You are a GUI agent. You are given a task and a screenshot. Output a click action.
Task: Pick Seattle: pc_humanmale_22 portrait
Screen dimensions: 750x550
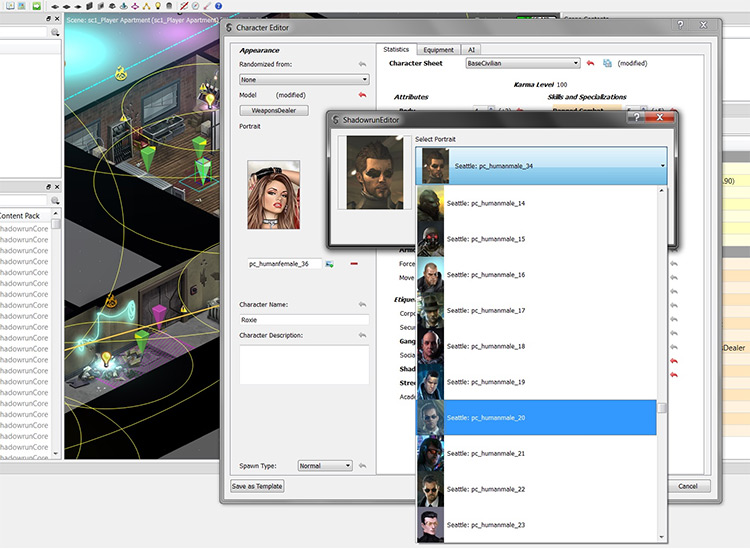(x=536, y=489)
